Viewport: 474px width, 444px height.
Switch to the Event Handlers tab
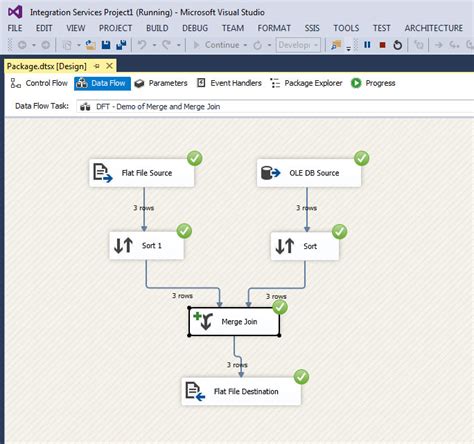[x=229, y=83]
